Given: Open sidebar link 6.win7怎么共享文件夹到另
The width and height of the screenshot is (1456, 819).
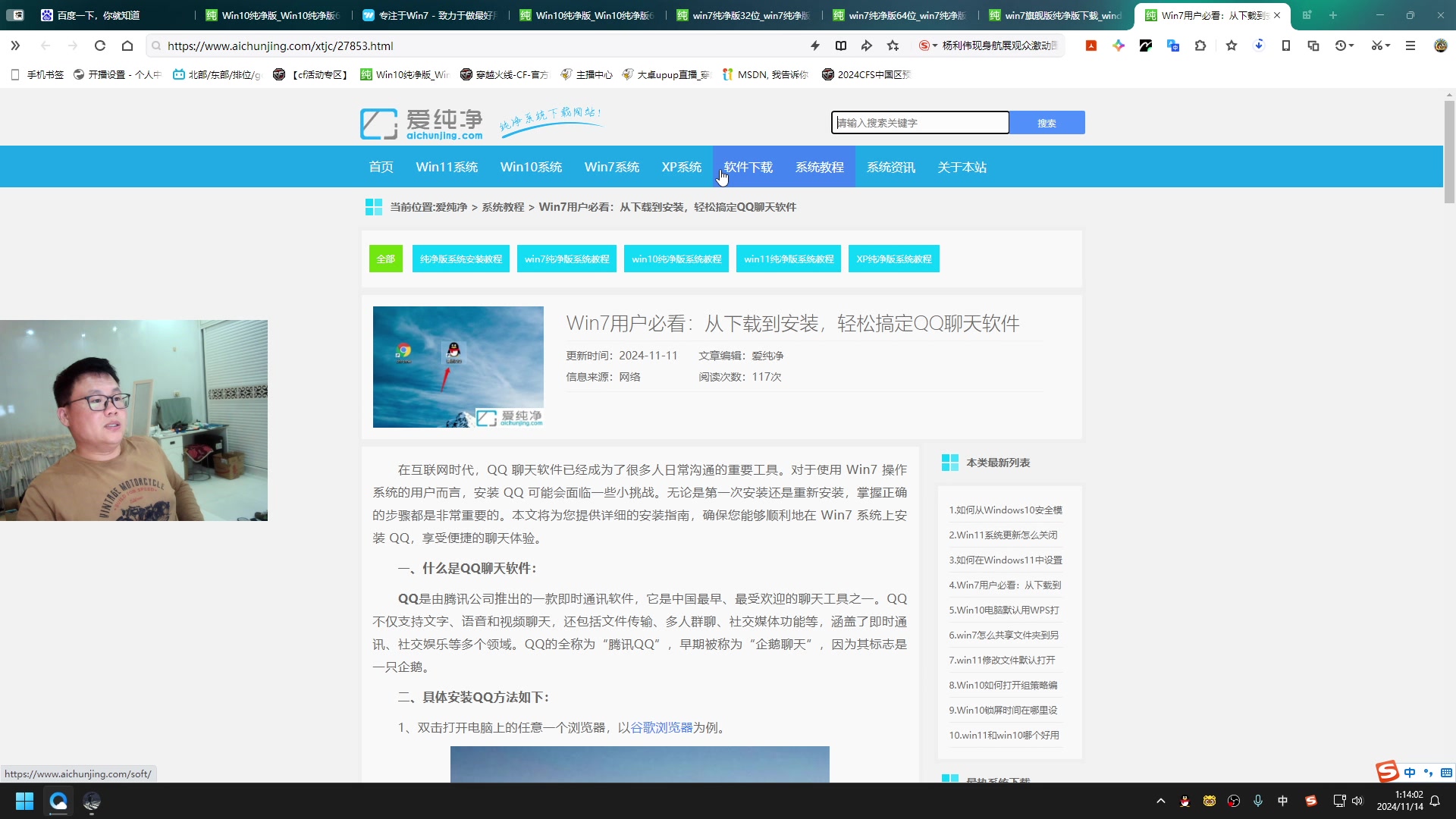Looking at the screenshot, I should [1004, 635].
